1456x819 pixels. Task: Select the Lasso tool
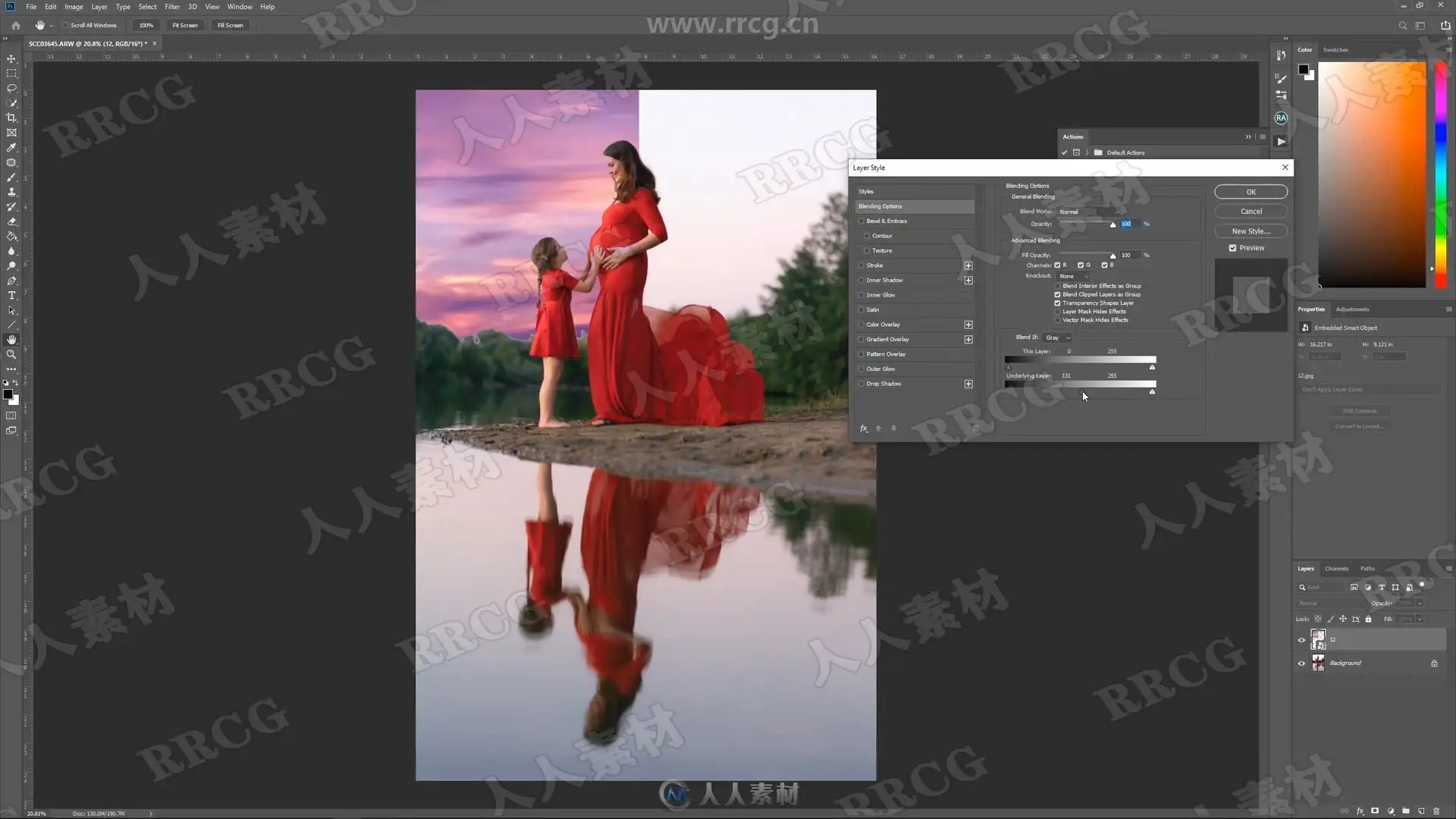point(11,89)
